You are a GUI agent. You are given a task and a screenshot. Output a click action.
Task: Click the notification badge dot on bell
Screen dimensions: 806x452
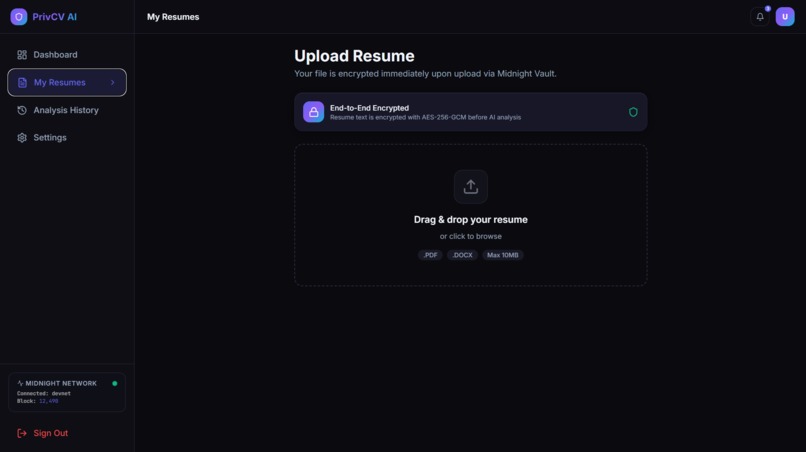pos(767,9)
